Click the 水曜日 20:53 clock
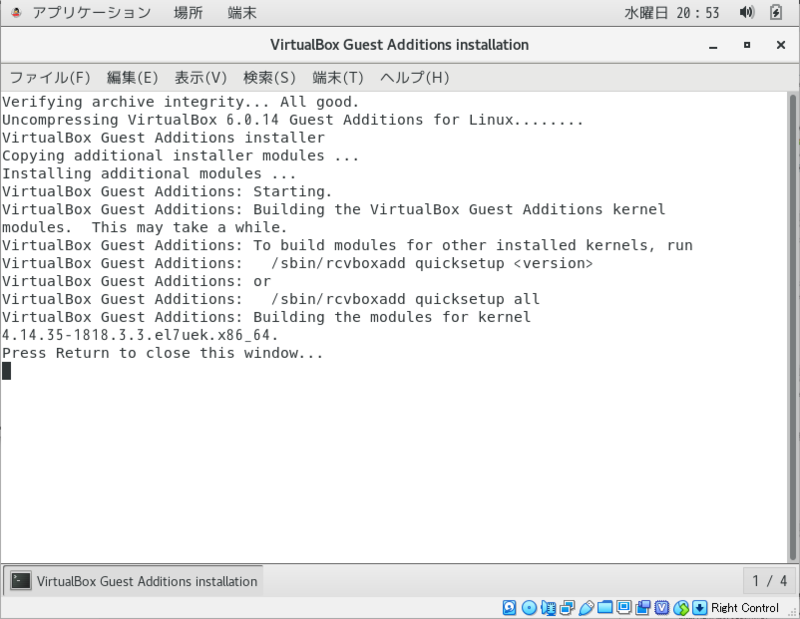 click(x=672, y=12)
